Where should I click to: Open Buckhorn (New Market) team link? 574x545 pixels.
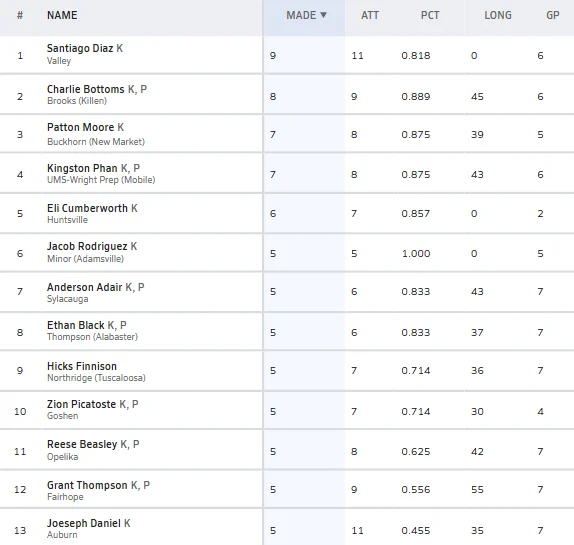click(96, 142)
